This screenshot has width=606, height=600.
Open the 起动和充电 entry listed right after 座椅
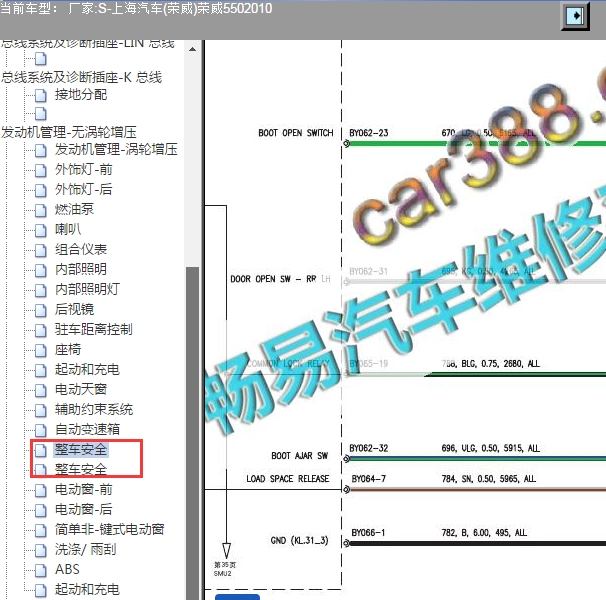click(x=87, y=370)
